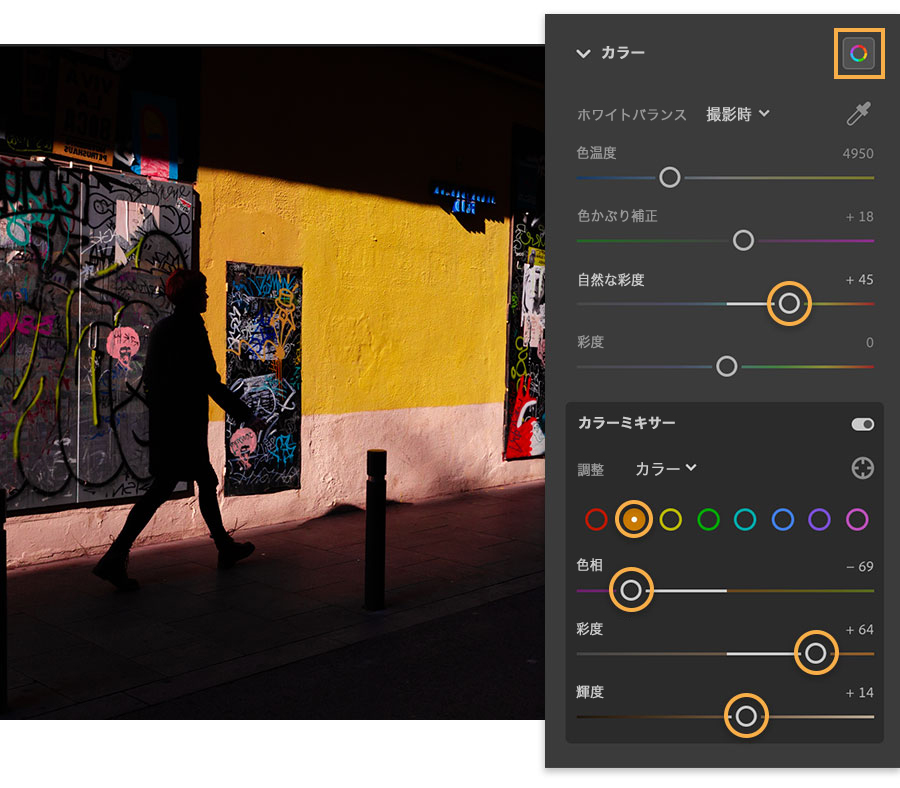Click the 色かぶり補正 value + 18

pyautogui.click(x=859, y=217)
